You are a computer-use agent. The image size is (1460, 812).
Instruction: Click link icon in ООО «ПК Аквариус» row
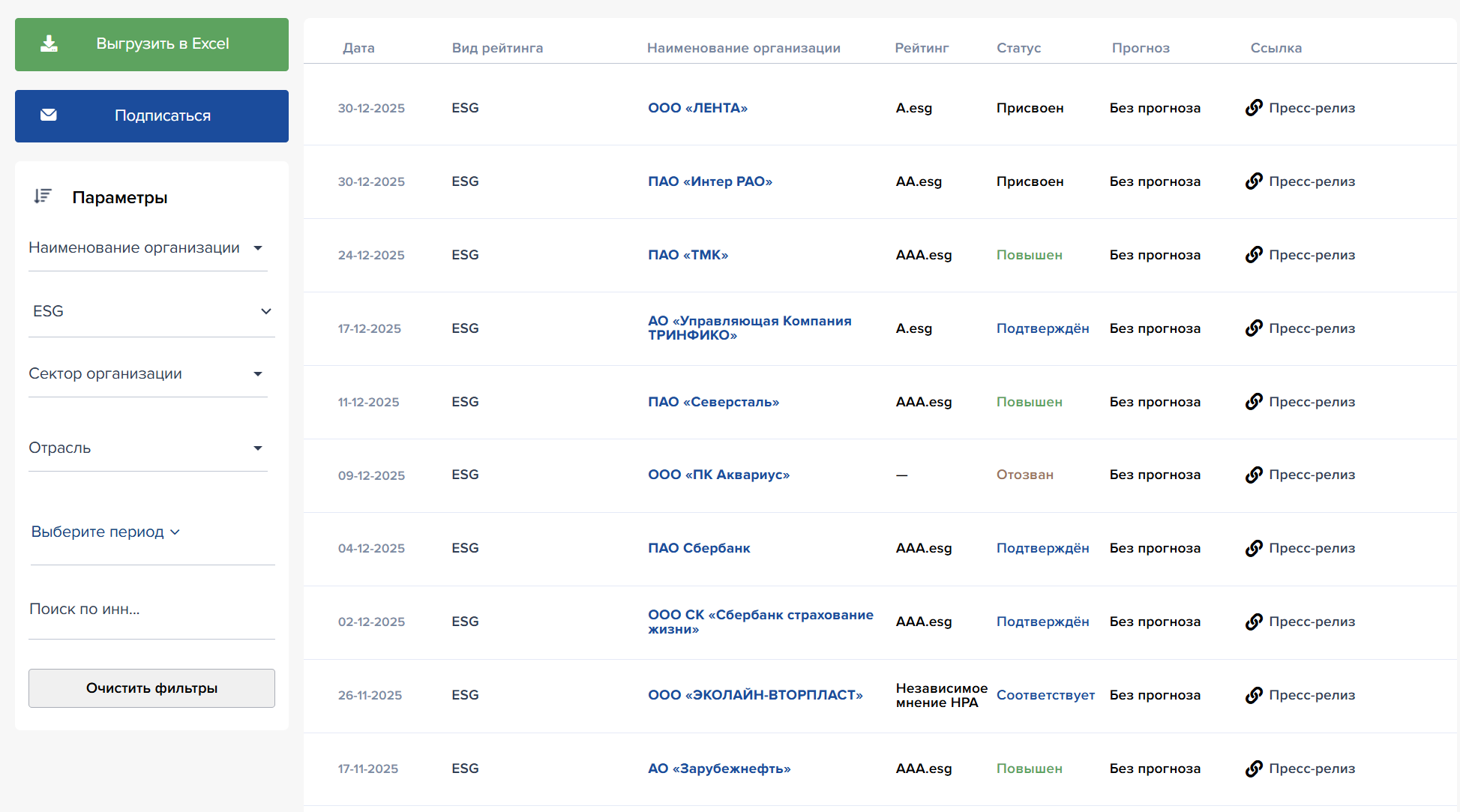click(1254, 475)
